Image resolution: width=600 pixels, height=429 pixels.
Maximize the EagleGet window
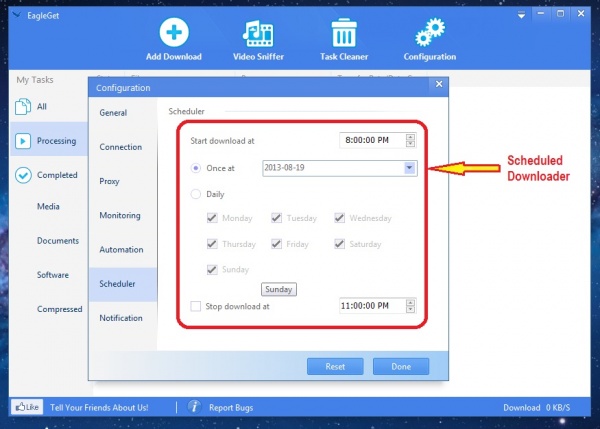(561, 14)
